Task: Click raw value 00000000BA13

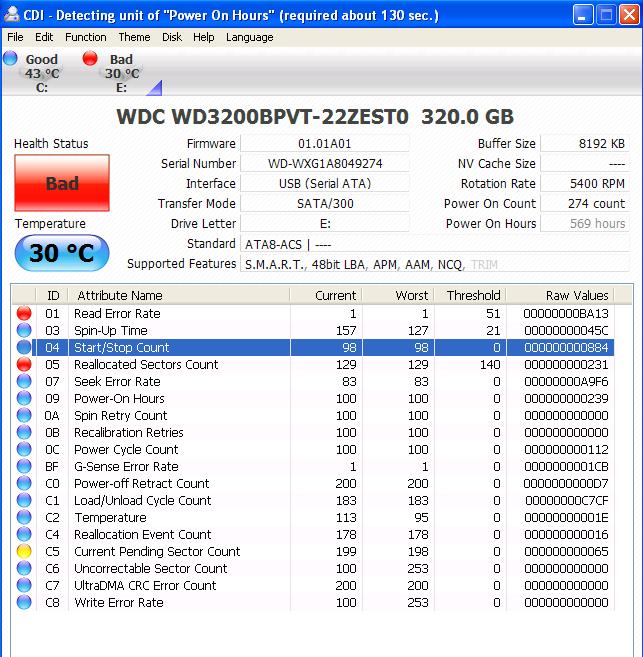Action: tap(566, 313)
